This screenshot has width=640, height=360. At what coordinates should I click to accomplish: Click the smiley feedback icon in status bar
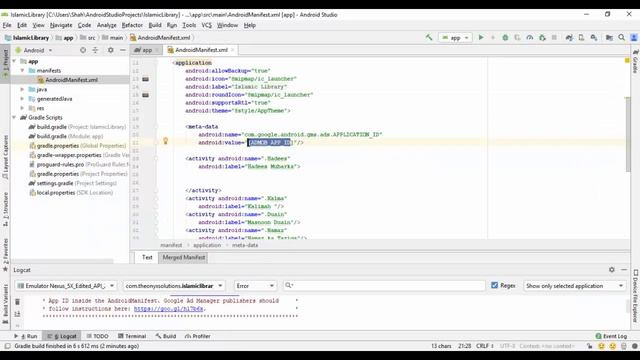[601, 346]
